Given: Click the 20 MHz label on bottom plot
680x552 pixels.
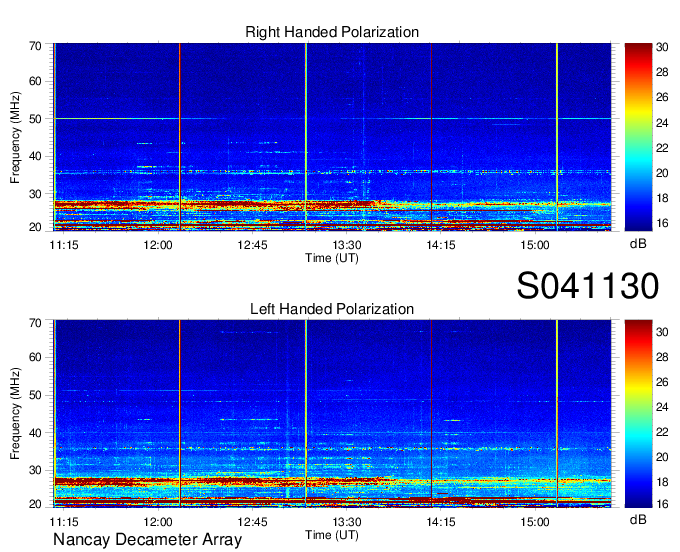Looking at the screenshot, I should tap(35, 504).
